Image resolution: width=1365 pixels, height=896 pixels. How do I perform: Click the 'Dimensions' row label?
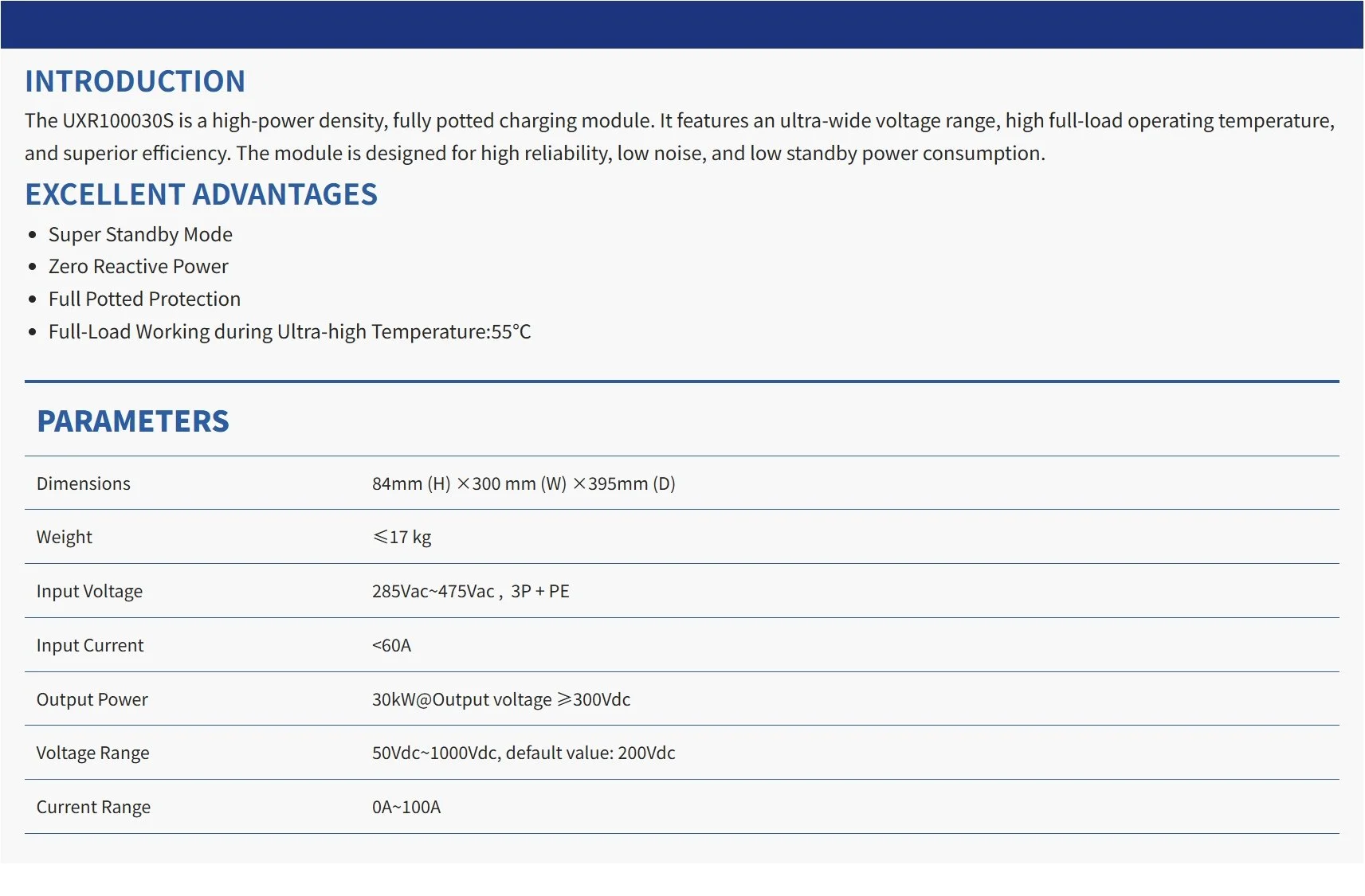pyautogui.click(x=84, y=483)
